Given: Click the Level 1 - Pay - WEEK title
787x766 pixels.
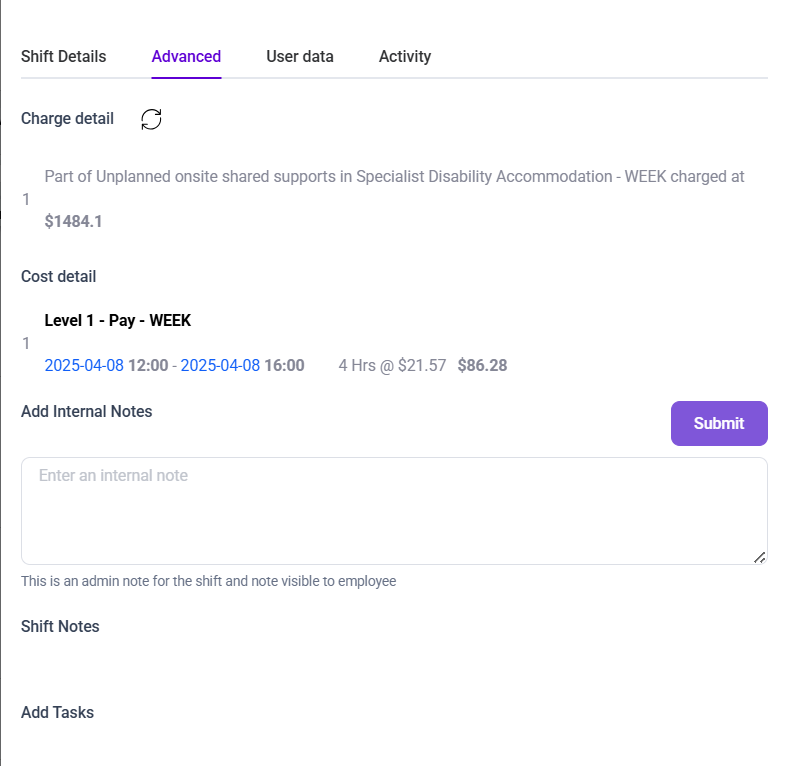Looking at the screenshot, I should pyautogui.click(x=118, y=321).
